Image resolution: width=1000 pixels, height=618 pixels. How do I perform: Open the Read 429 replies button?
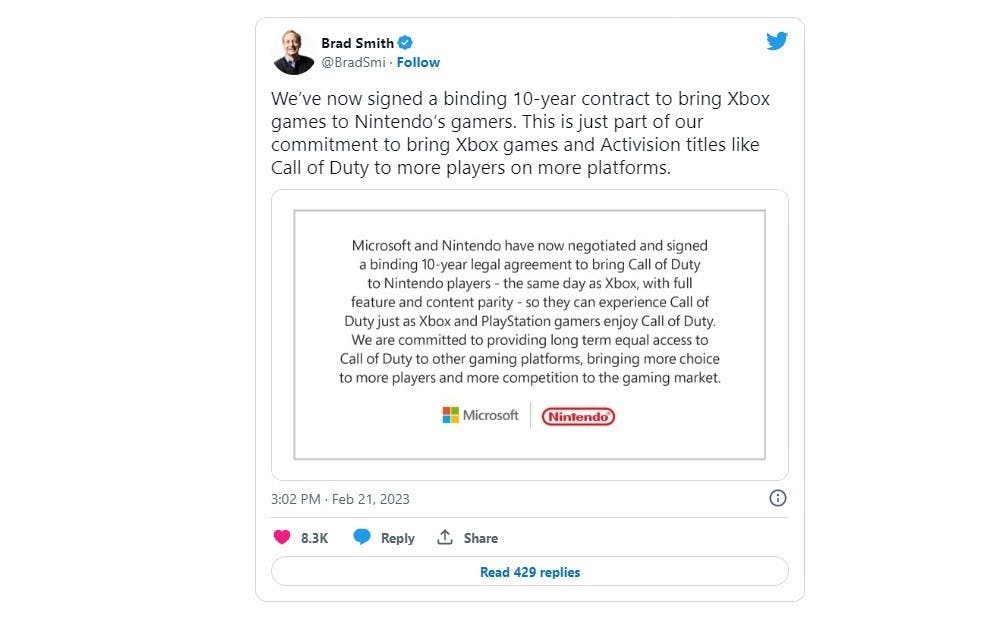pos(529,572)
